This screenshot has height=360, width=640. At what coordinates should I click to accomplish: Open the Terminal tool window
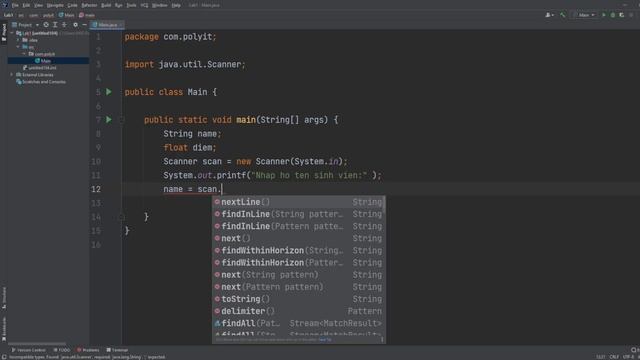point(117,350)
